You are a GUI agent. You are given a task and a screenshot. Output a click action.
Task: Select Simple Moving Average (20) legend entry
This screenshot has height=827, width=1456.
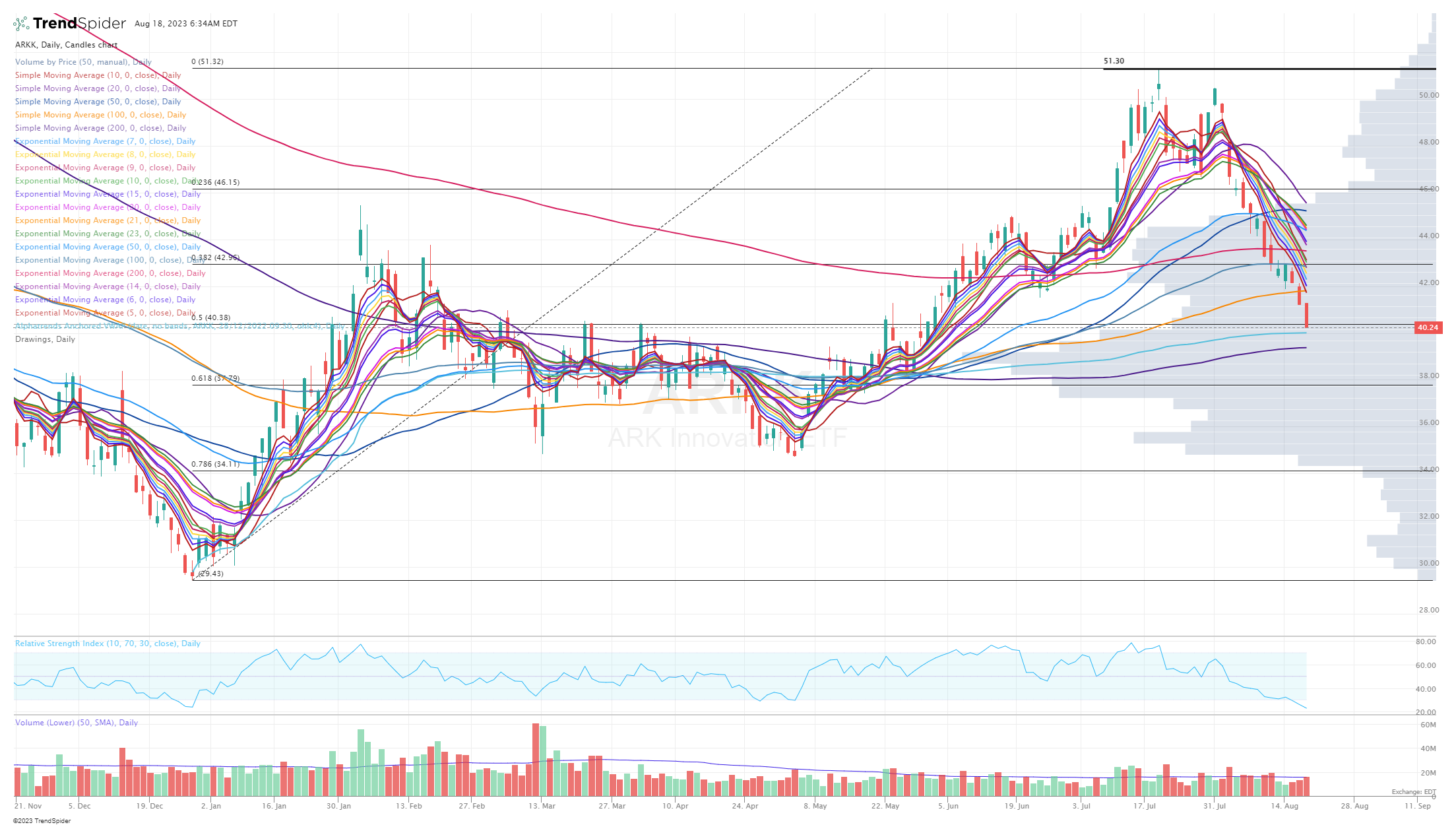tap(98, 88)
